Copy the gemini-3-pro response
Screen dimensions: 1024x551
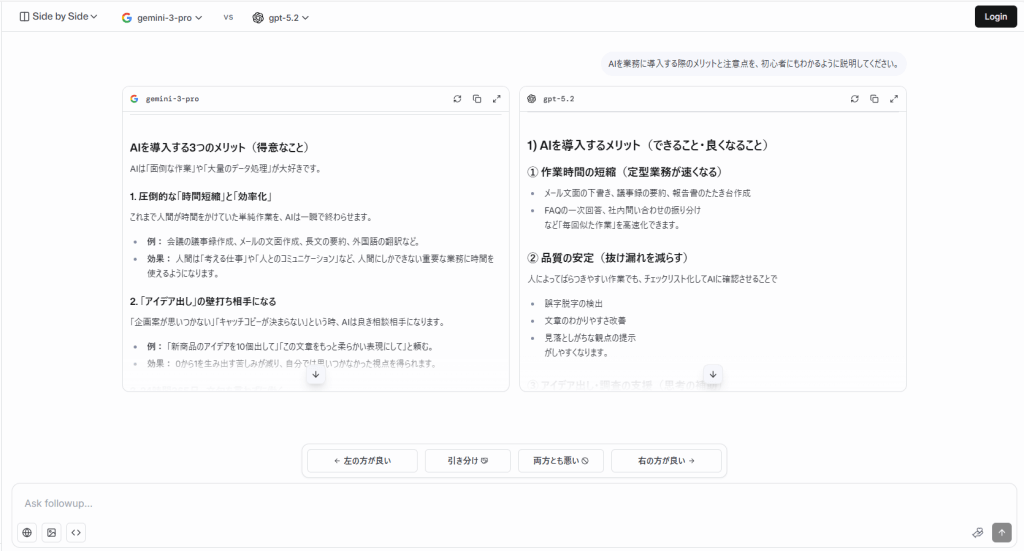[477, 99]
